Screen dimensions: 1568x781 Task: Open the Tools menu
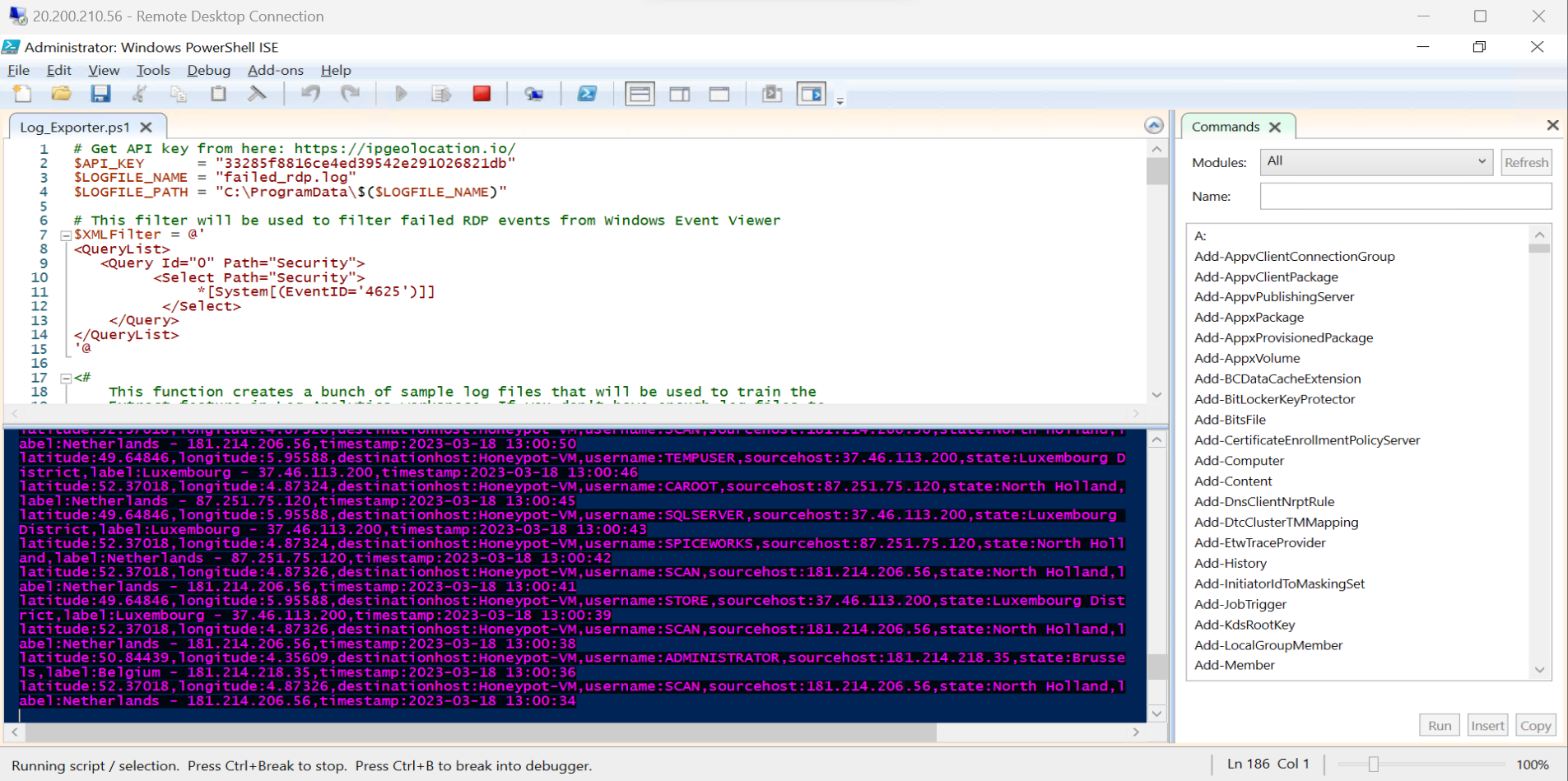(153, 70)
